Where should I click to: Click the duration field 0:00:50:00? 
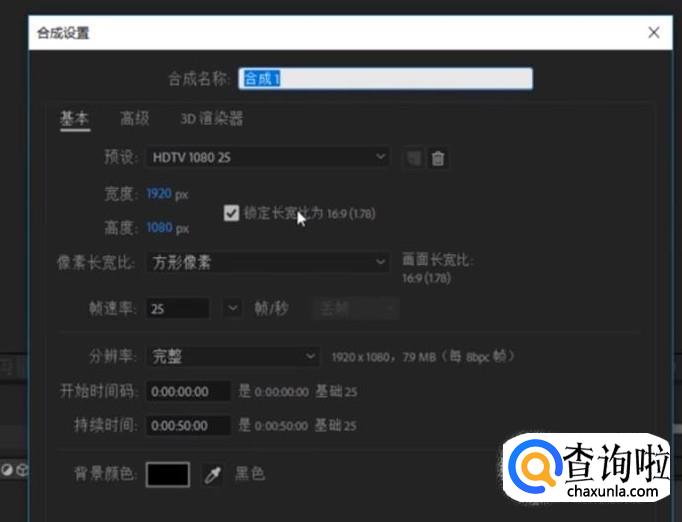point(189,425)
